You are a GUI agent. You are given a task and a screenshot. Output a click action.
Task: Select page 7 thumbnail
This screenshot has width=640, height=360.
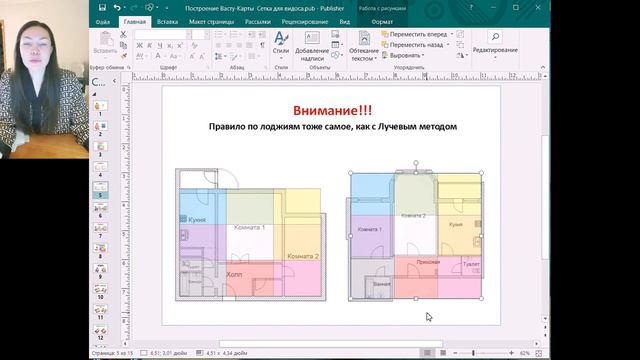click(100, 229)
